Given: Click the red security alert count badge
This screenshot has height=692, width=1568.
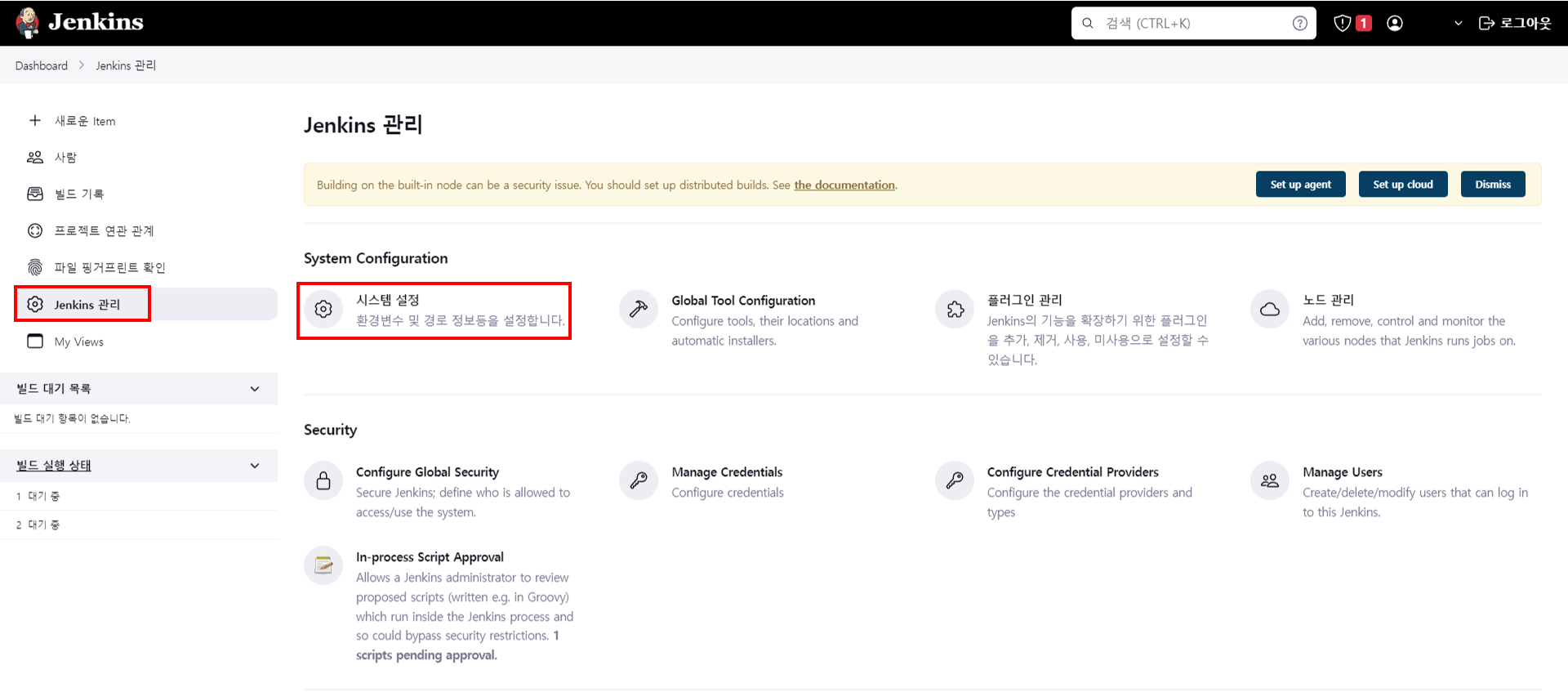Looking at the screenshot, I should 1363,23.
